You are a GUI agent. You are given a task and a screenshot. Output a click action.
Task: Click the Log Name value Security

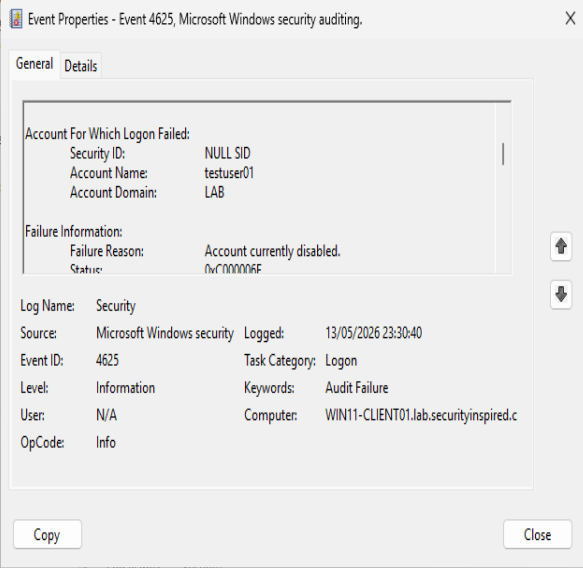[x=116, y=306]
